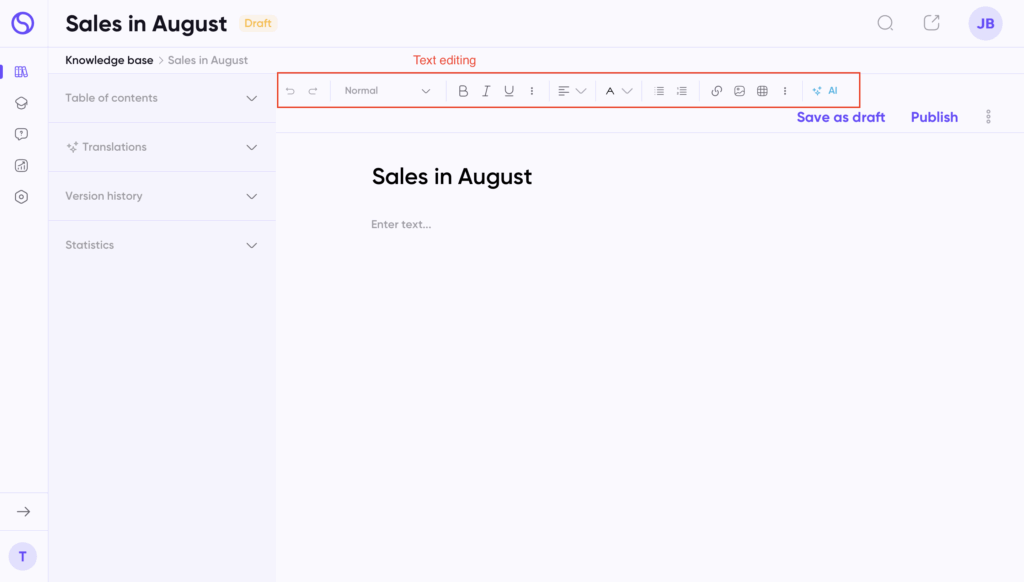This screenshot has width=1024, height=582.
Task: Create a numbered list
Action: 682,91
